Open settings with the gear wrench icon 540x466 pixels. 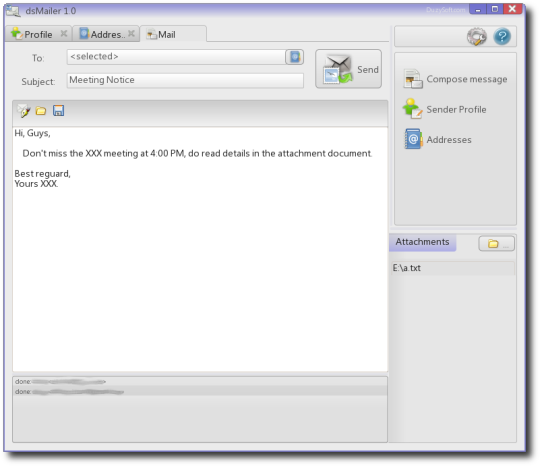pos(477,36)
